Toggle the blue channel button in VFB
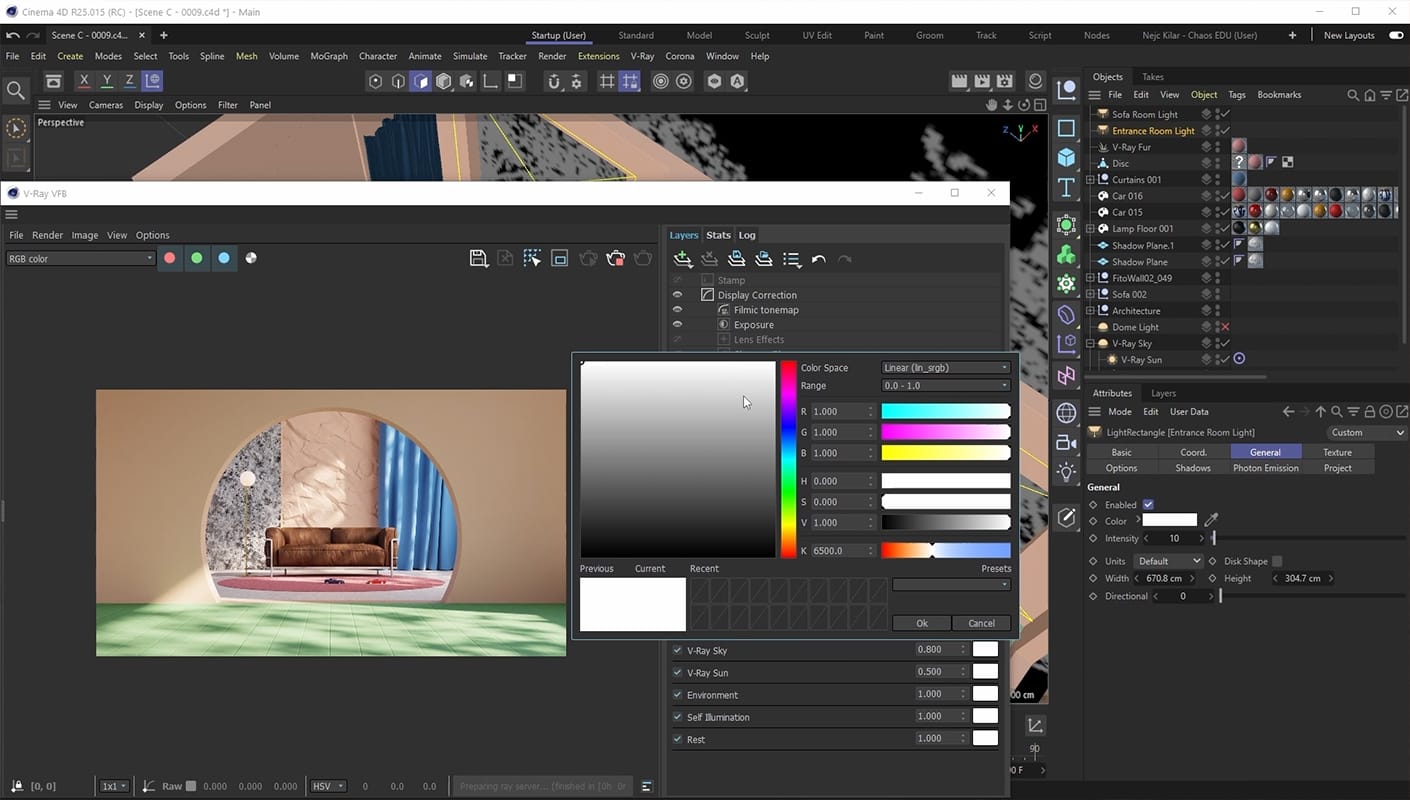The image size is (1410, 800). [x=224, y=258]
